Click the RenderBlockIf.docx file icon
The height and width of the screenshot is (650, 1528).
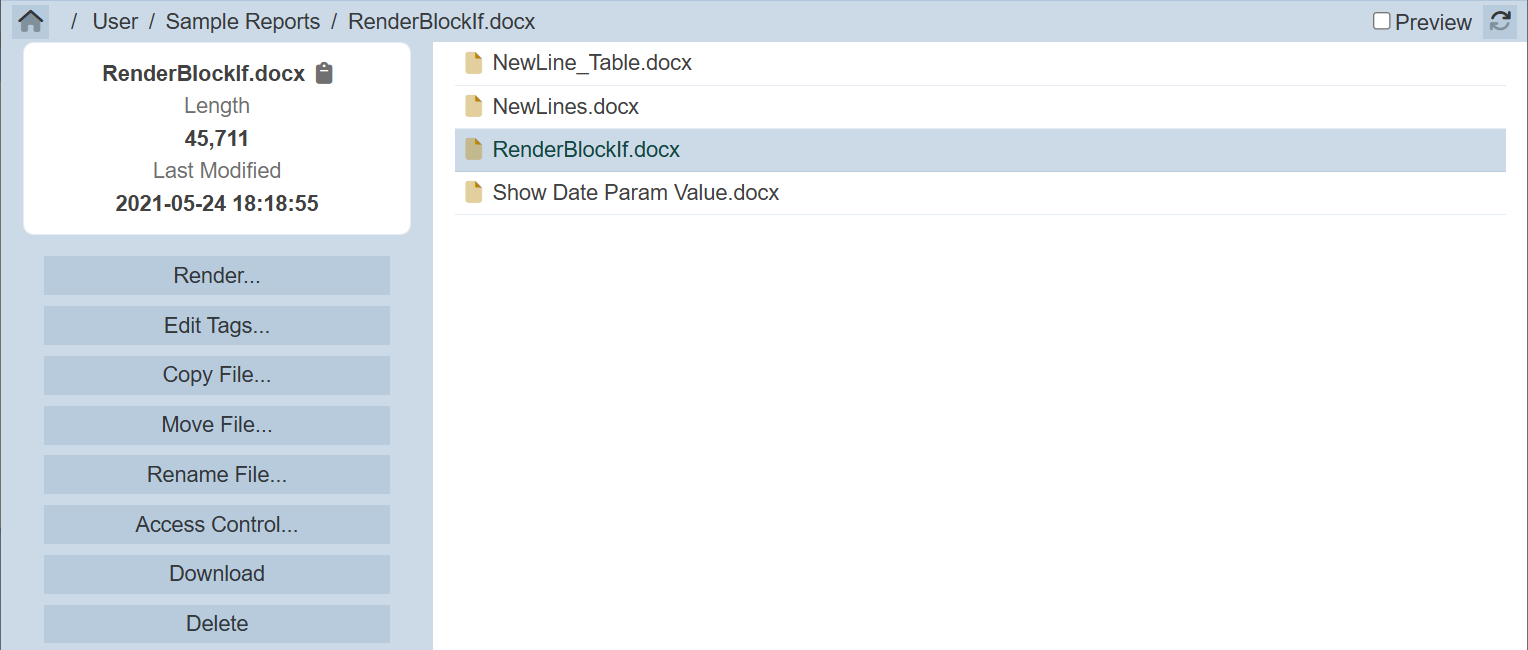[x=474, y=150]
